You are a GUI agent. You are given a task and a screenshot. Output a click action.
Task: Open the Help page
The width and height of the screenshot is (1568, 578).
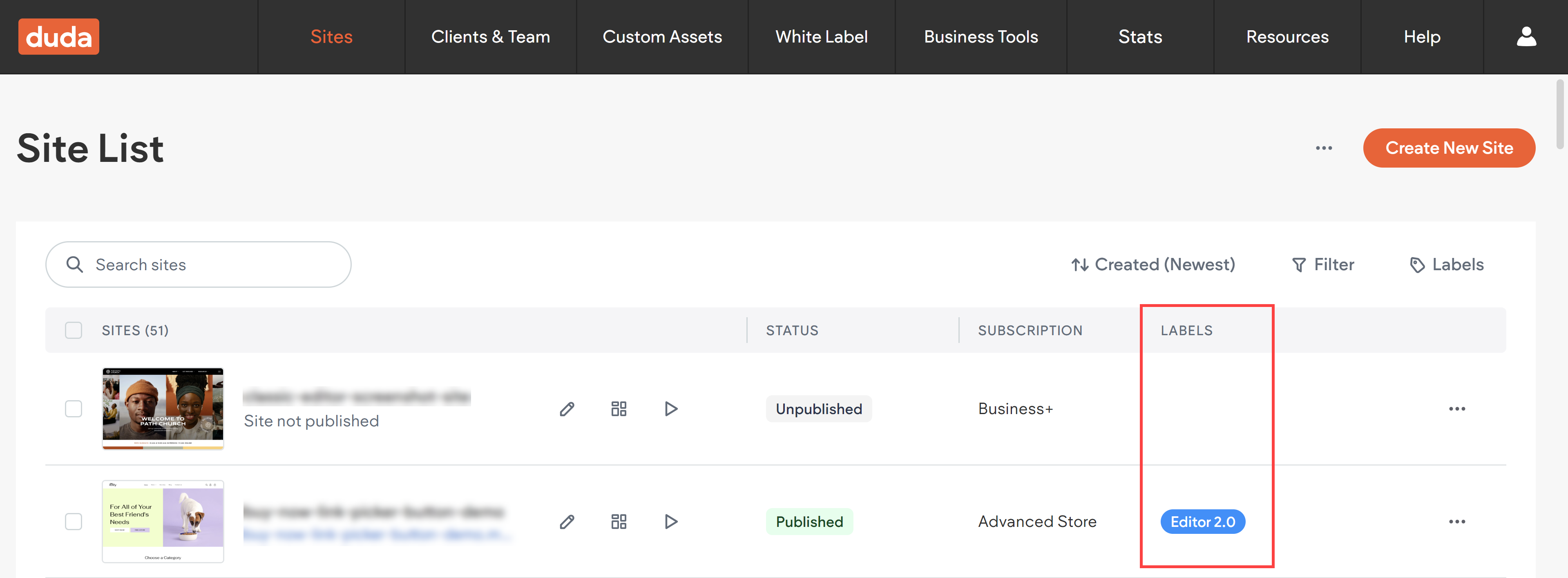click(x=1422, y=36)
